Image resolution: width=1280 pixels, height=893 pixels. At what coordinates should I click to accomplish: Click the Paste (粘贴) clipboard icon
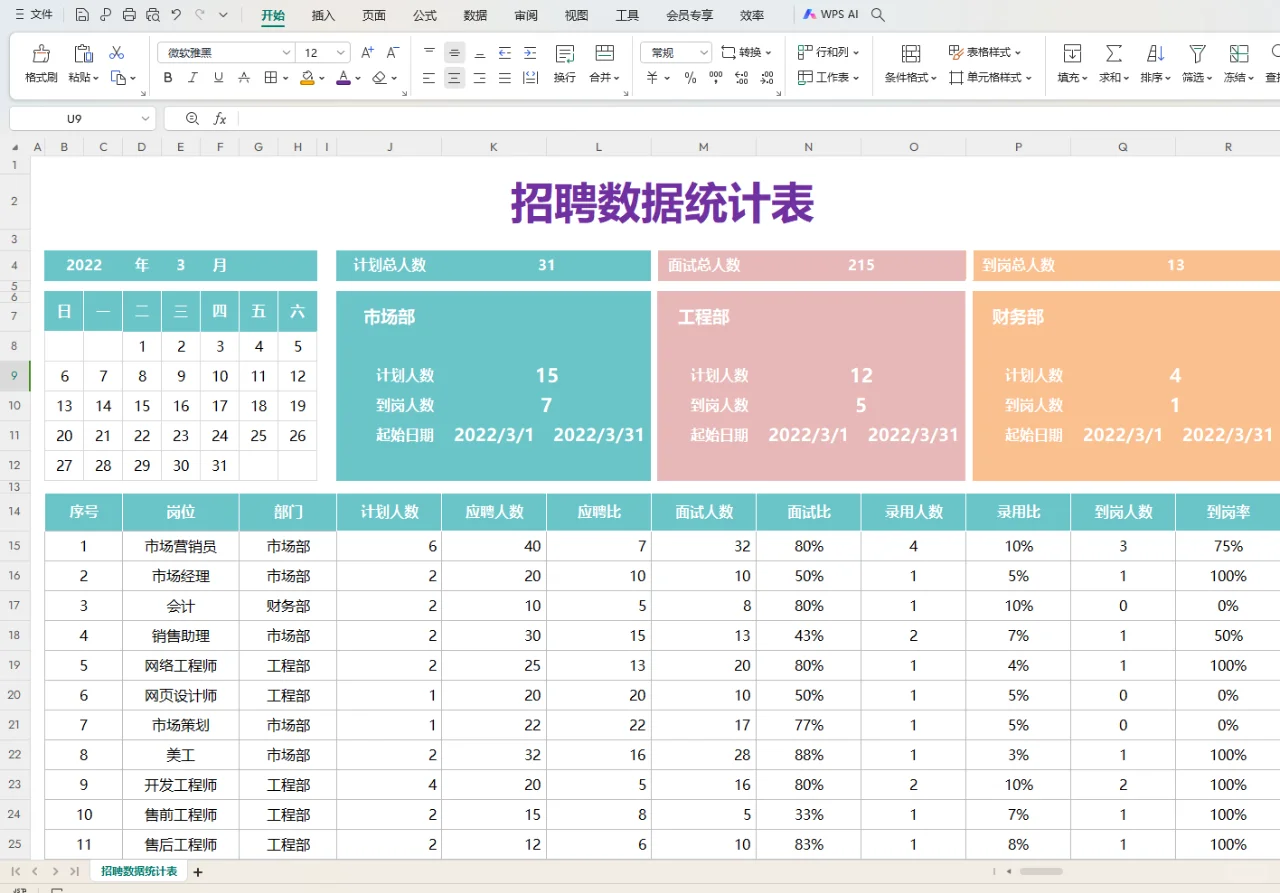coord(84,53)
